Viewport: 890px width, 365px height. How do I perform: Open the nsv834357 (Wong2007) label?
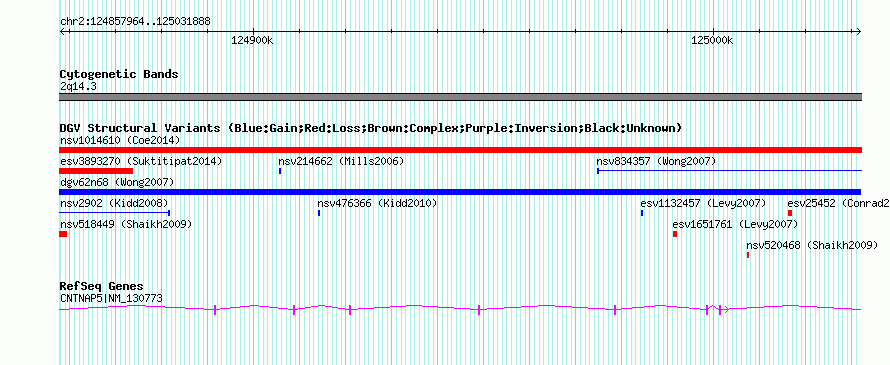[x=656, y=161]
